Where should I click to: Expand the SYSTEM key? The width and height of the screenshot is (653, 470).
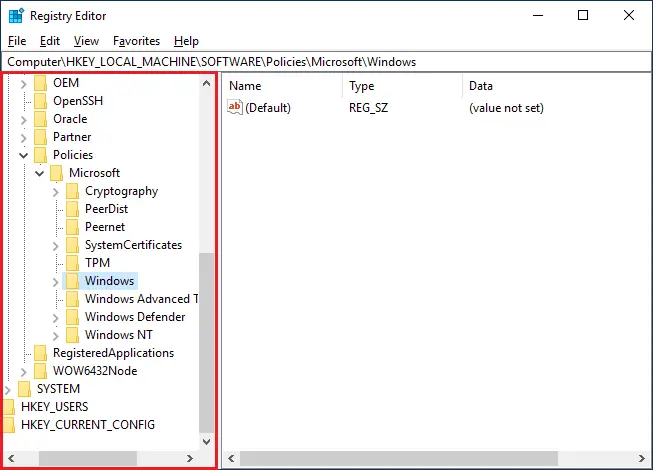(x=7, y=390)
